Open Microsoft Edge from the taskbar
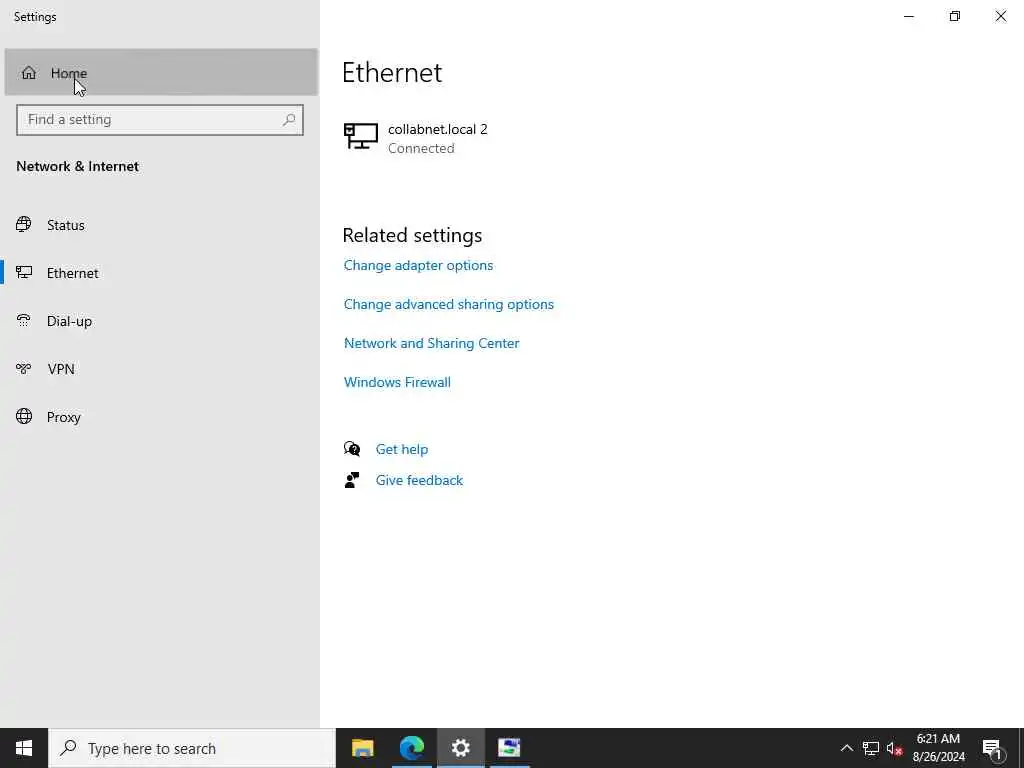The width and height of the screenshot is (1024, 768). (x=411, y=748)
